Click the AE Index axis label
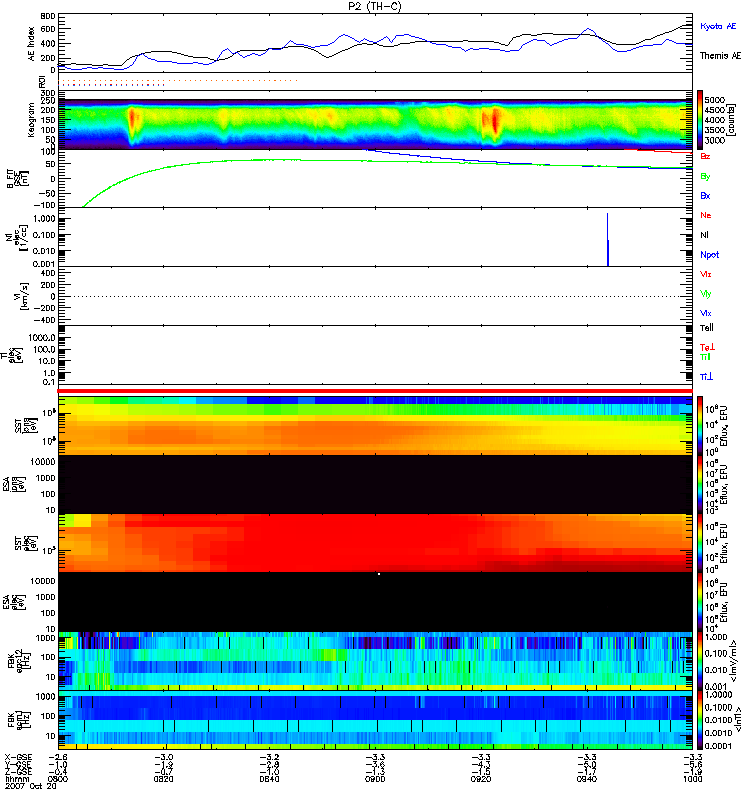The height and width of the screenshot is (800, 750). pos(32,44)
